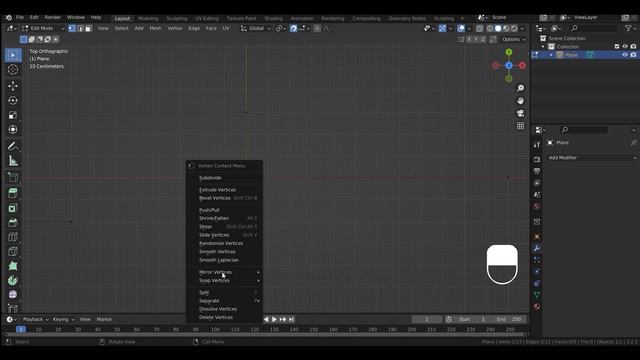Open the Render properties tab
640x360 pixels.
click(x=537, y=159)
